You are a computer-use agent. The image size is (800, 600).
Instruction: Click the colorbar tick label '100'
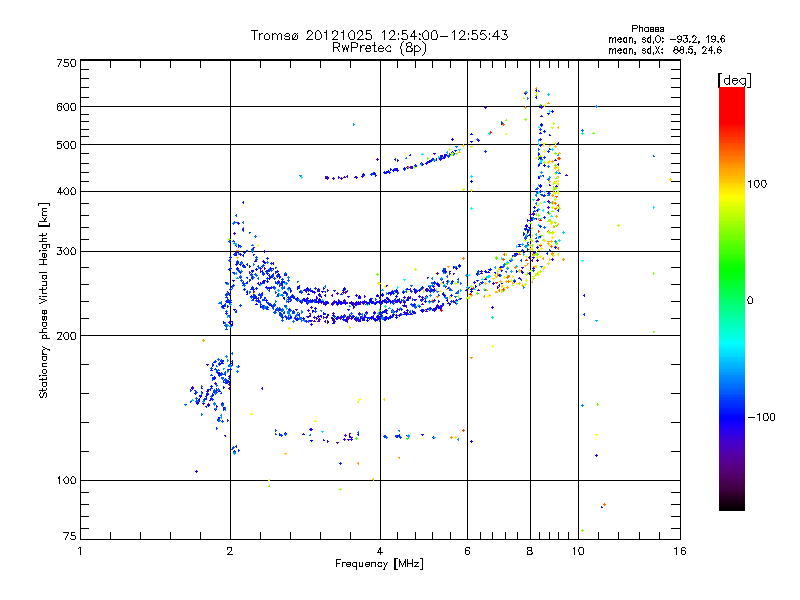pyautogui.click(x=757, y=184)
